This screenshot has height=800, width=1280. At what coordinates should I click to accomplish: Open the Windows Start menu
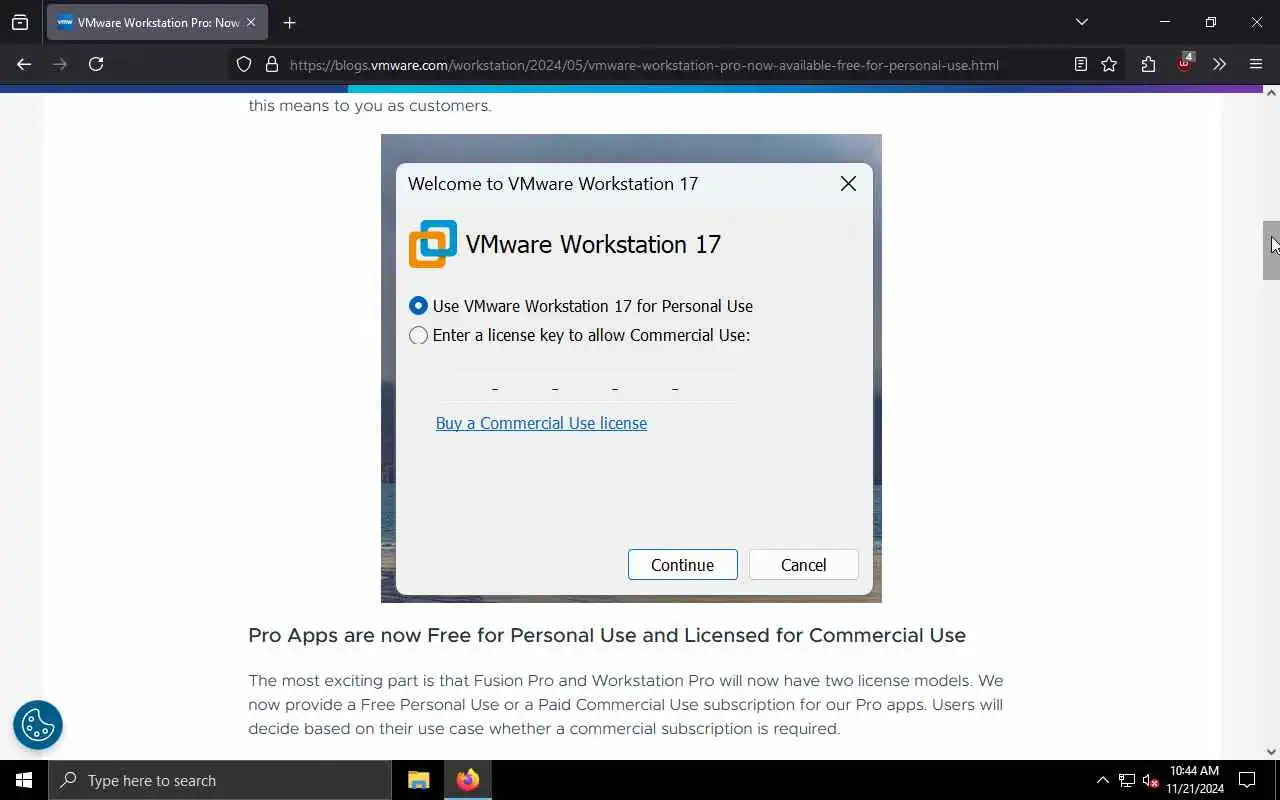point(24,780)
